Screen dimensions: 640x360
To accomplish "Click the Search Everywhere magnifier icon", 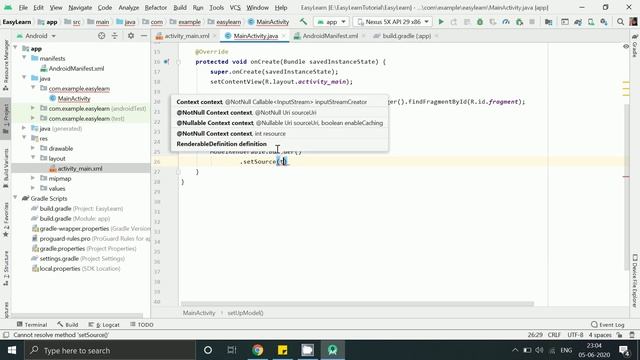I will point(620,22).
